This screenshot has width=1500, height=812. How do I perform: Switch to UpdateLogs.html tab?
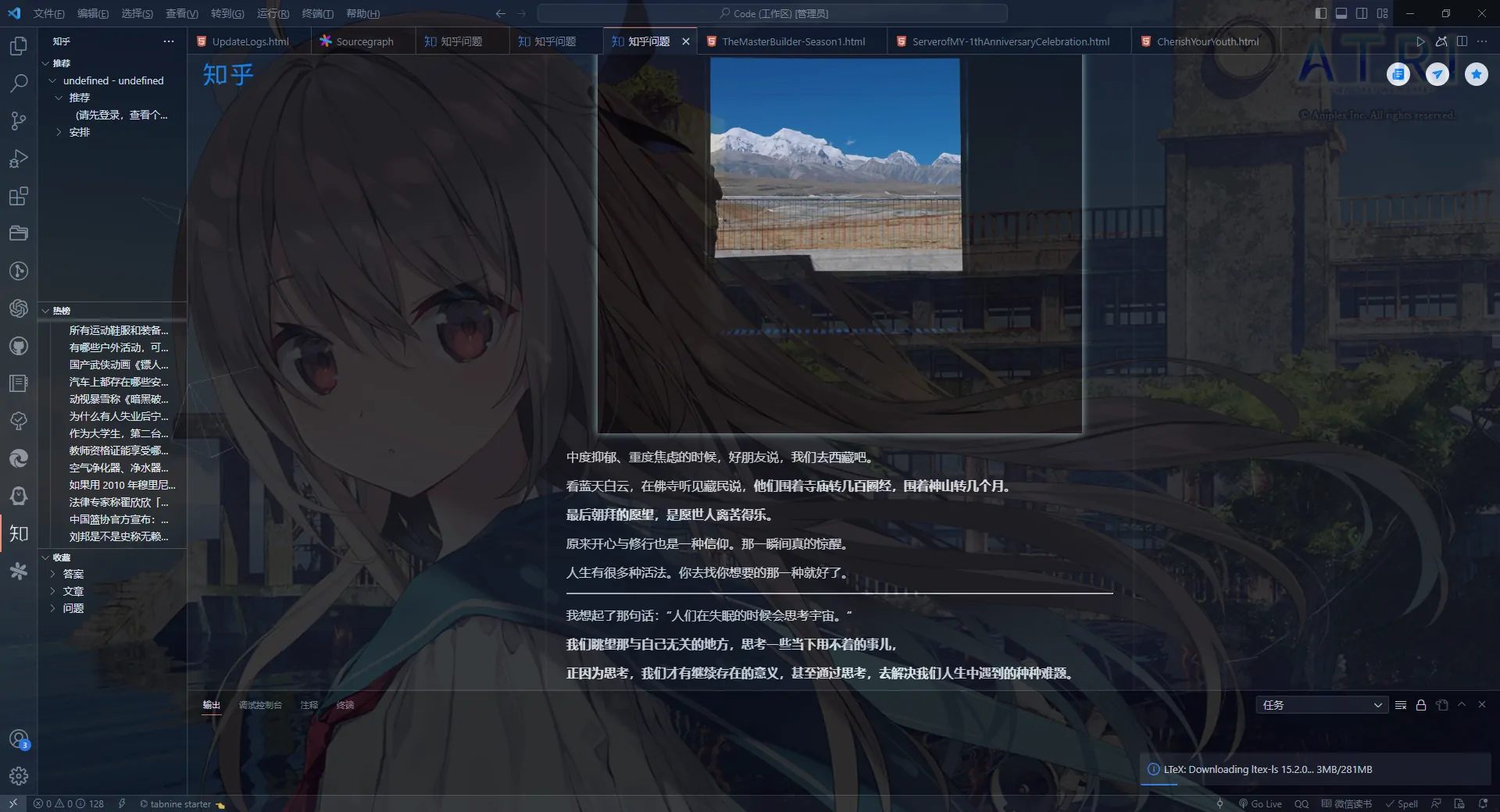tap(250, 41)
